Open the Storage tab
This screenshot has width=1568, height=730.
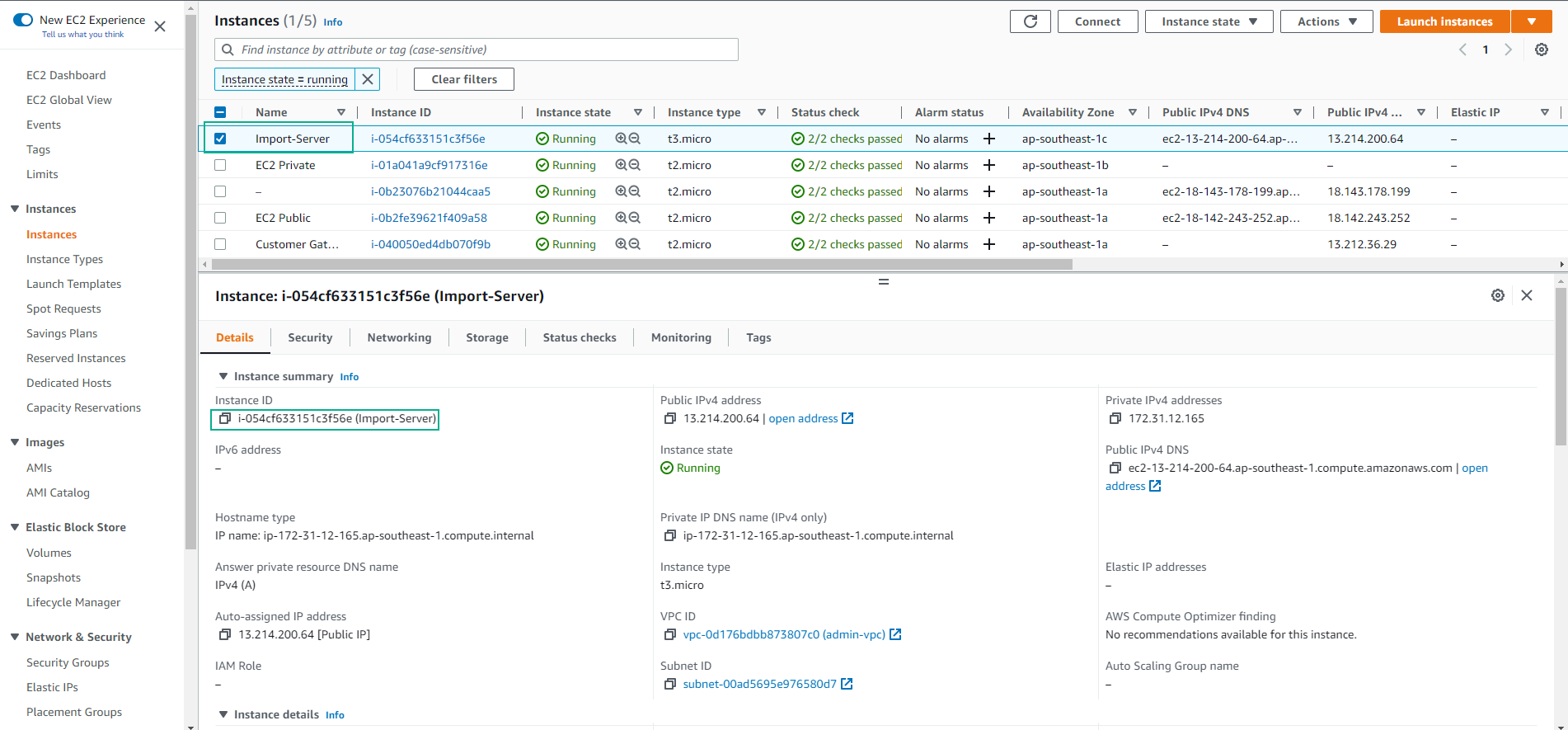487,337
